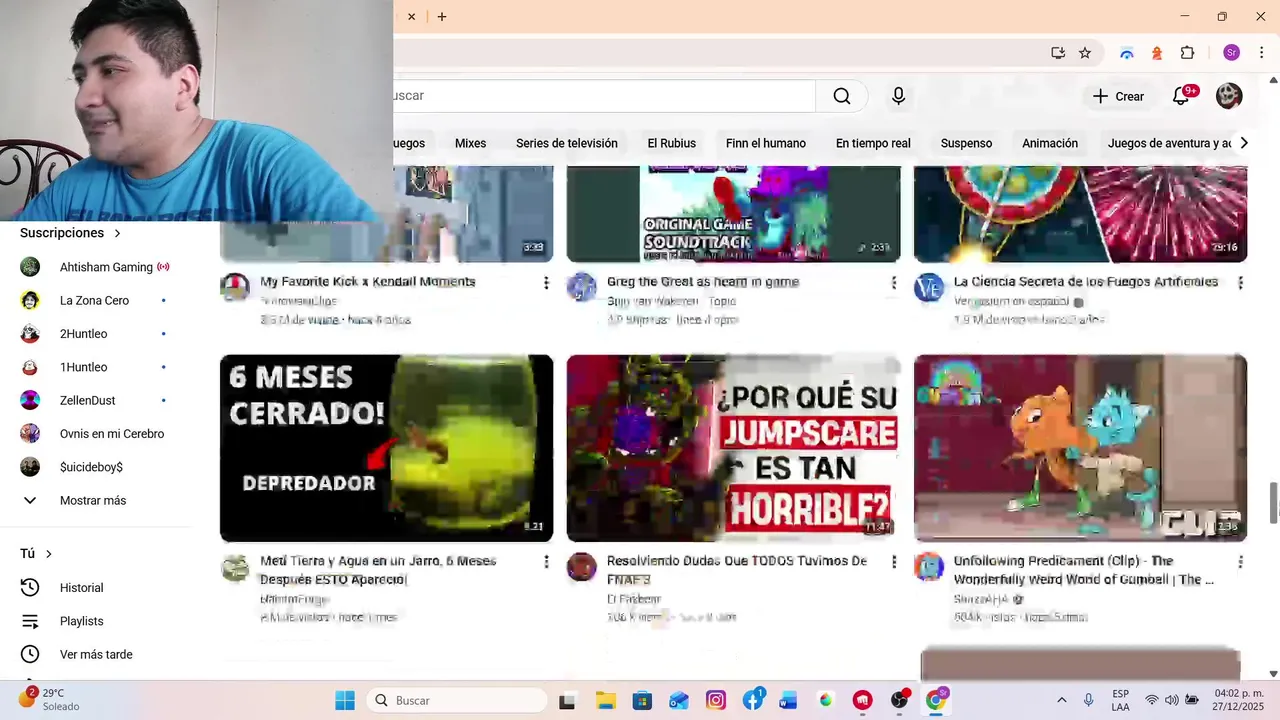Viewport: 1280px width, 720px height.
Task: Open Ver más tarde from sidebar
Action: click(95, 654)
